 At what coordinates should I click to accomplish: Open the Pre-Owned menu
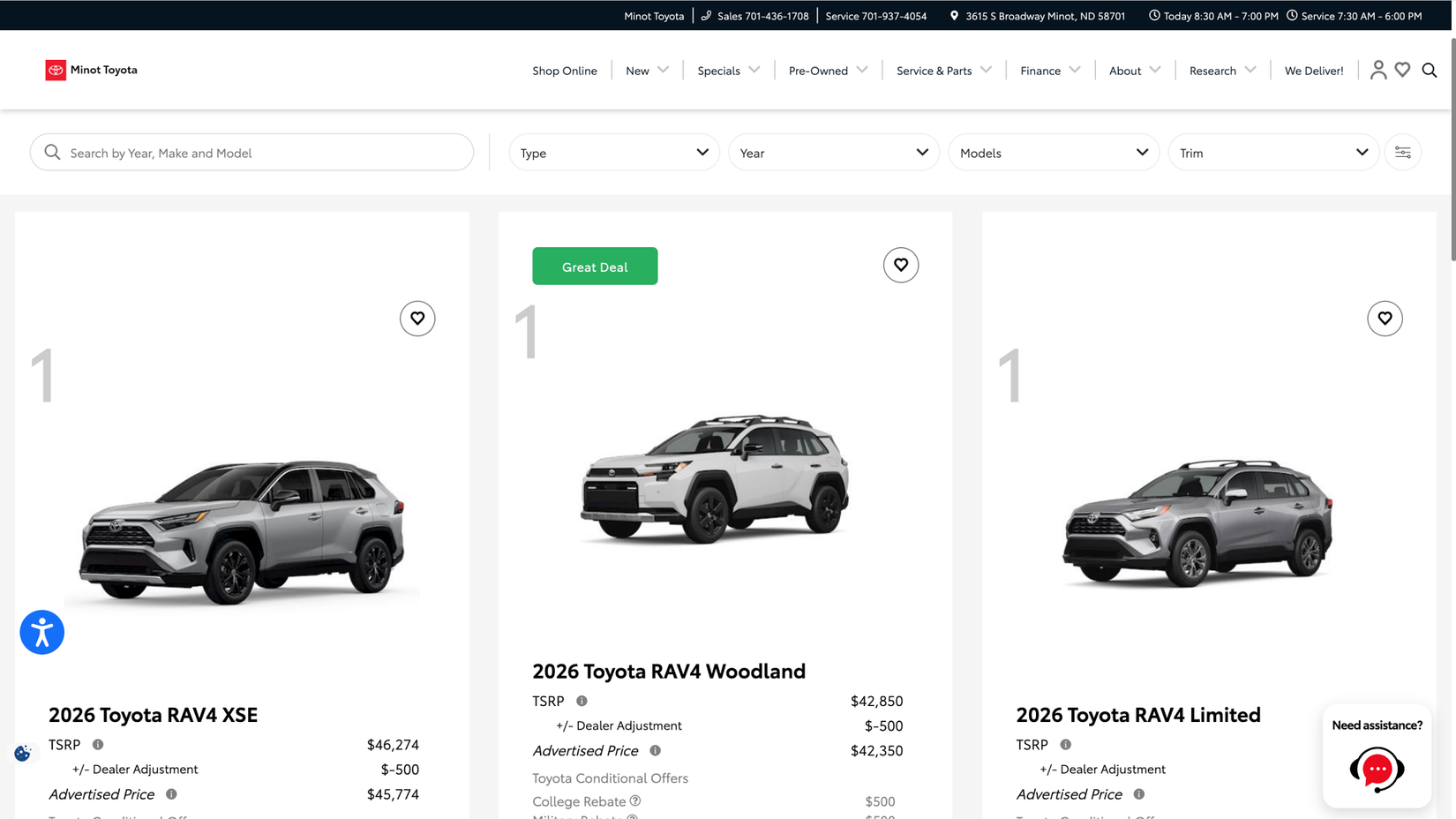click(818, 71)
